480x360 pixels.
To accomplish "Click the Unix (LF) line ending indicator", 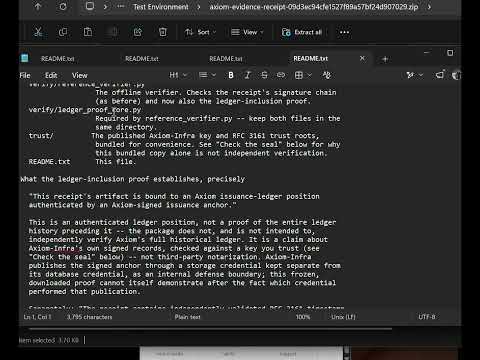I will (343, 317).
